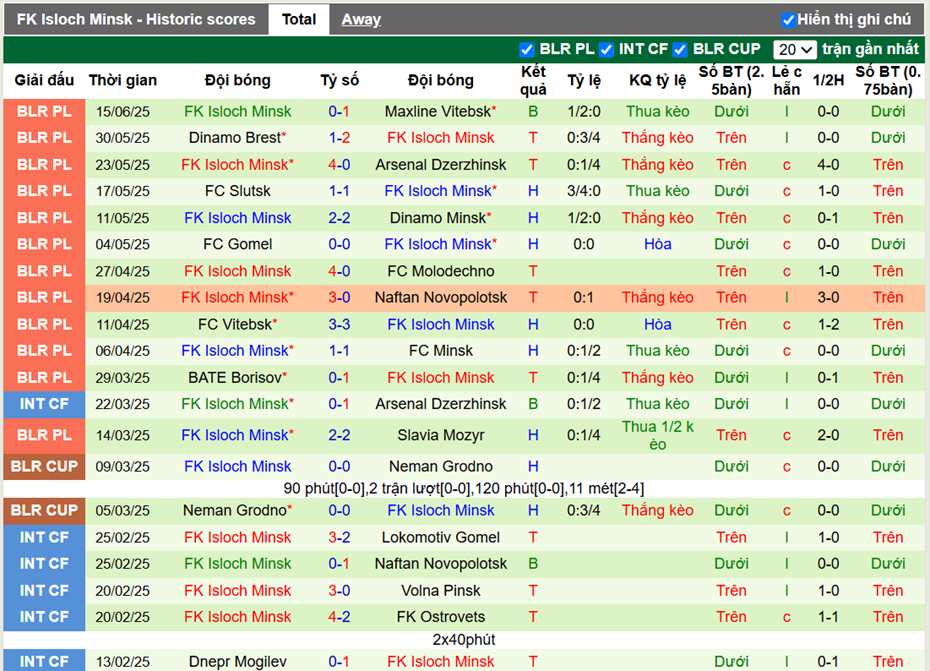Open FK Ostrovets team link
The width and height of the screenshot is (930, 671).
click(441, 617)
